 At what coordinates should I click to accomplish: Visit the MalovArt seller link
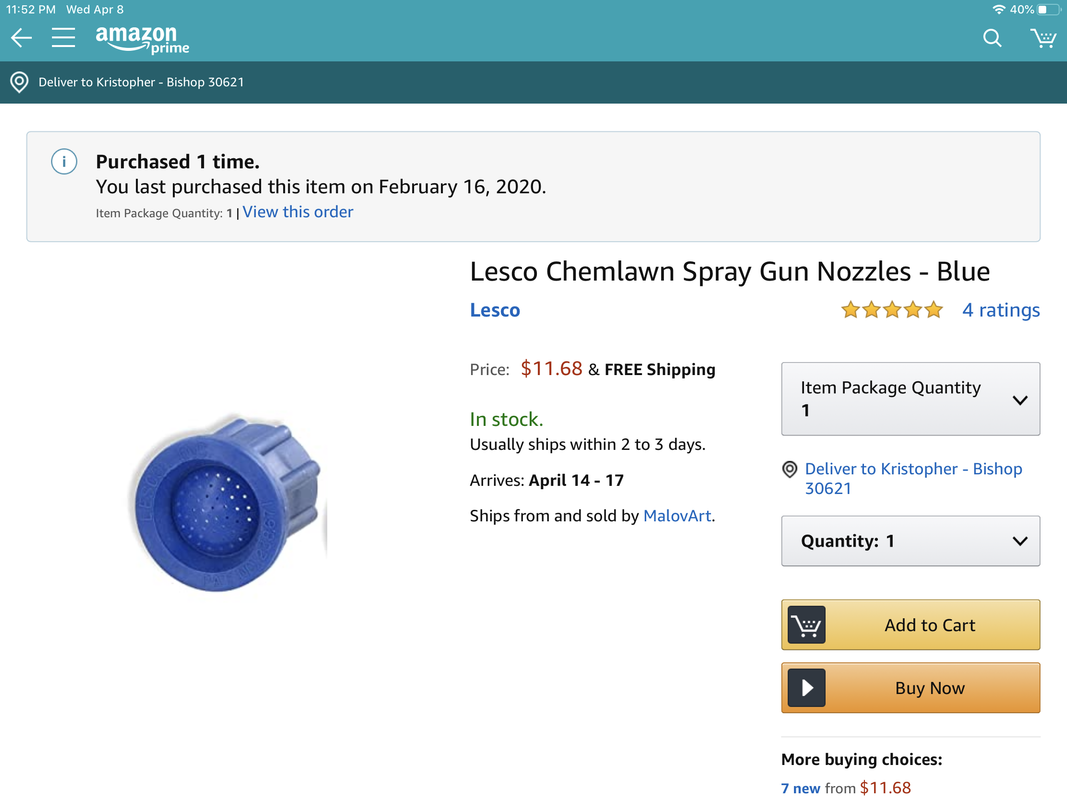click(678, 516)
